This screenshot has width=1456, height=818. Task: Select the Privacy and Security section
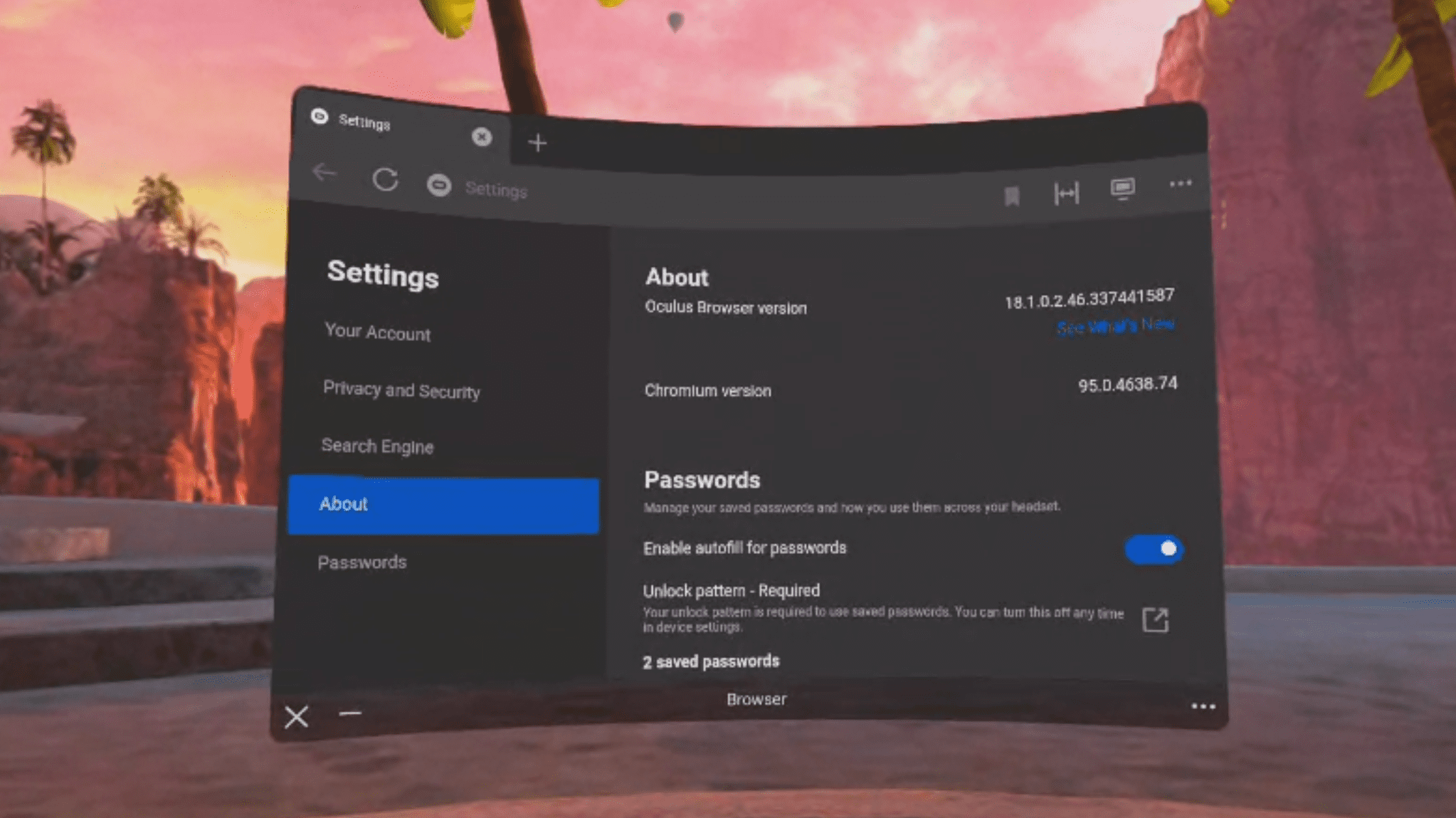click(x=399, y=390)
